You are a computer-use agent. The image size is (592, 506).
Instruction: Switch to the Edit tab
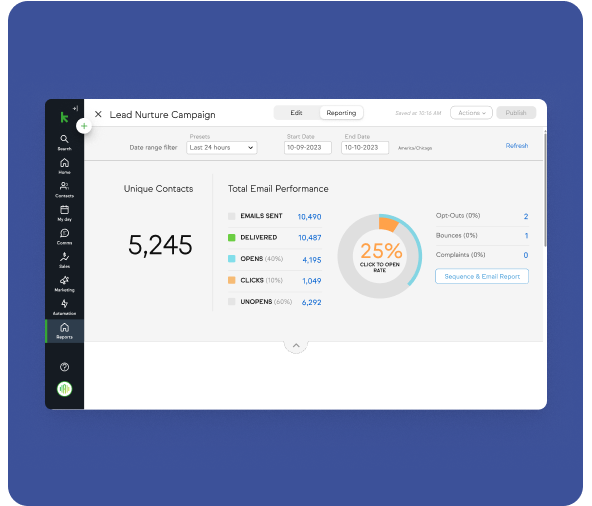click(296, 113)
